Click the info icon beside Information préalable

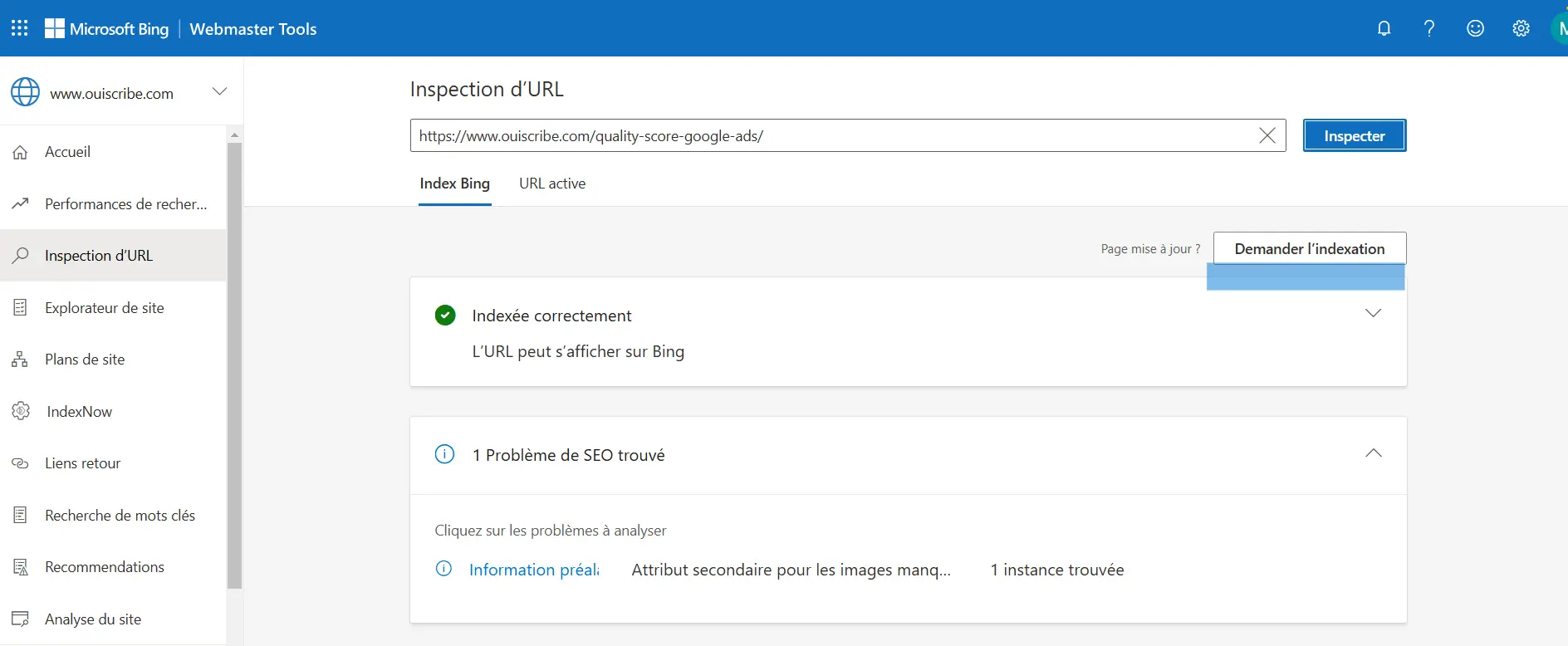(444, 569)
